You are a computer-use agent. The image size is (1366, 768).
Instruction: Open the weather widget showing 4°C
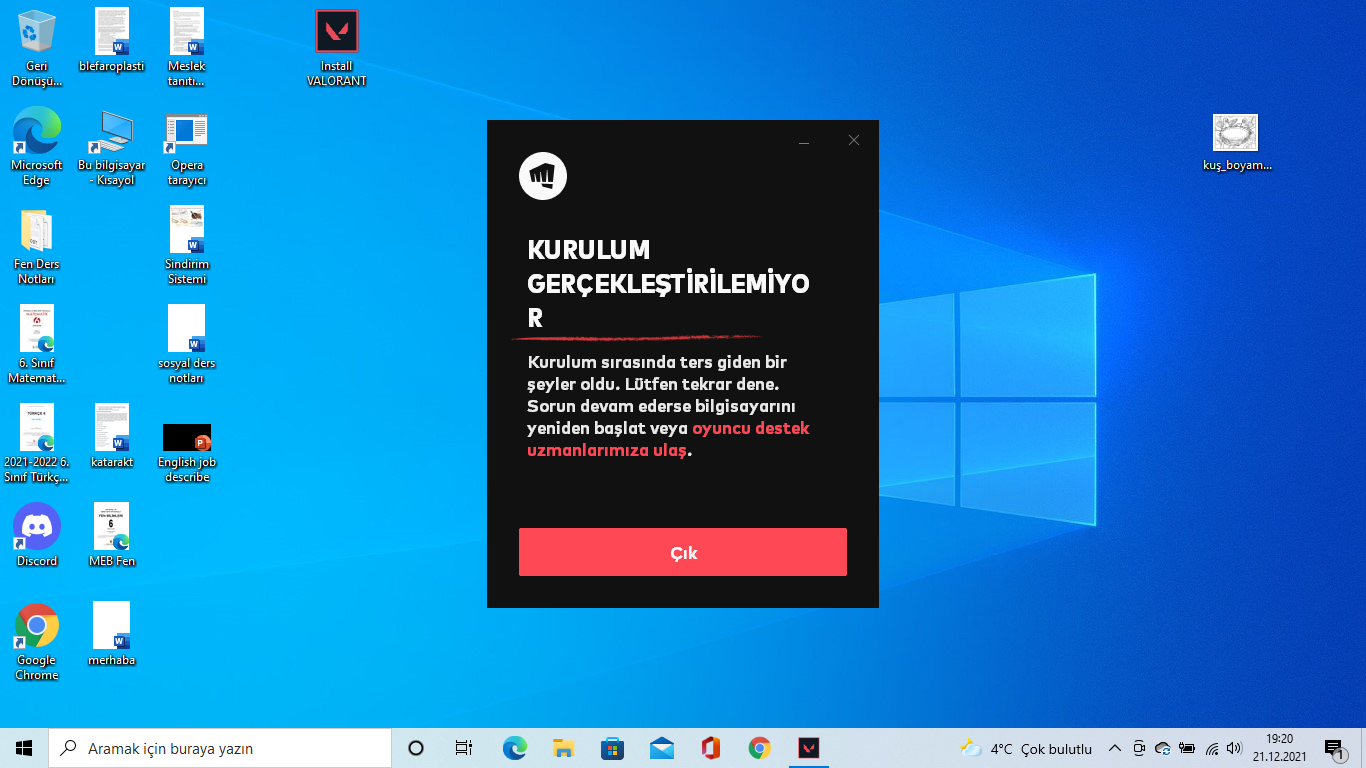coord(1026,748)
